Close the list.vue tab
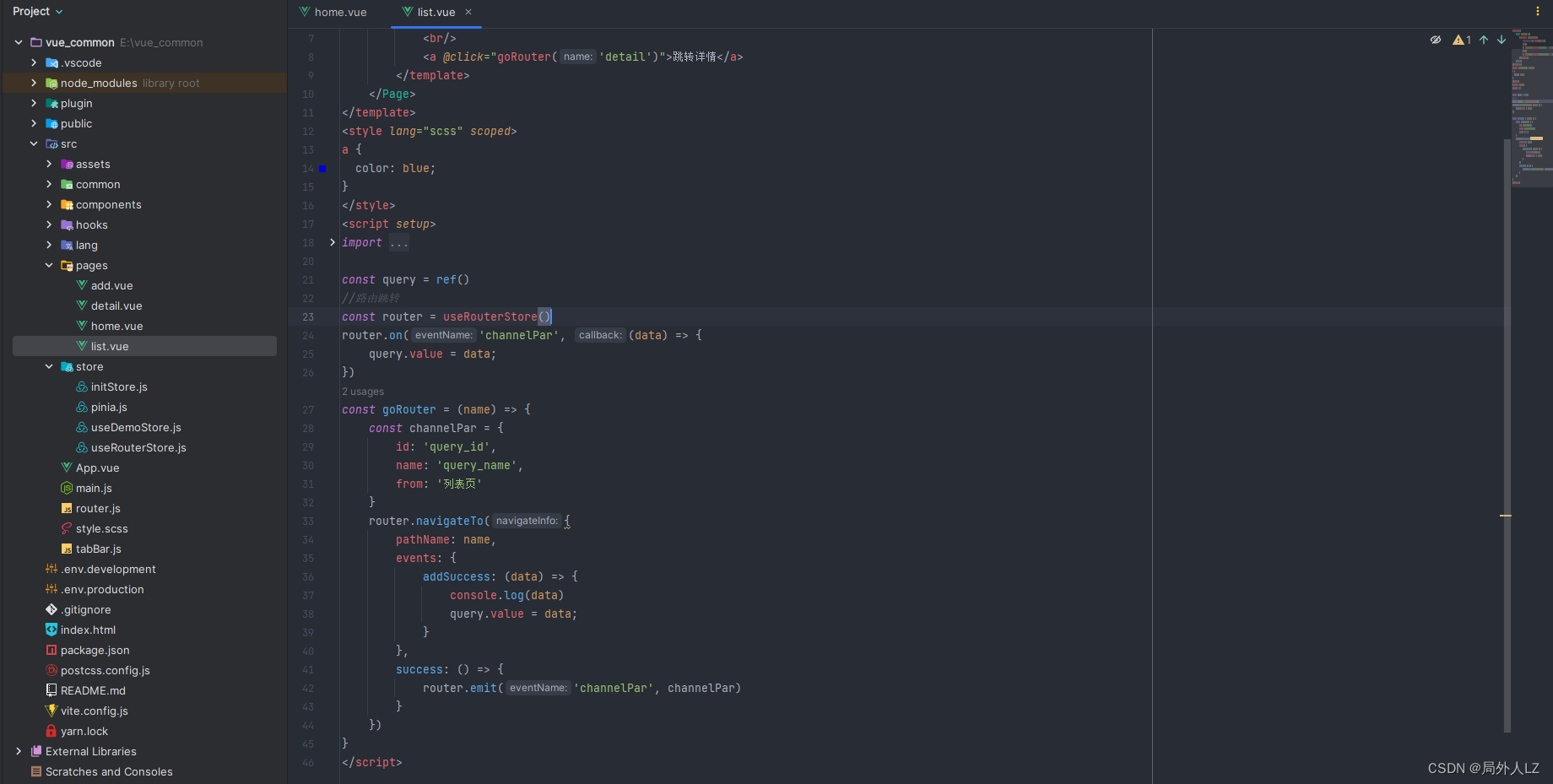 click(x=468, y=12)
